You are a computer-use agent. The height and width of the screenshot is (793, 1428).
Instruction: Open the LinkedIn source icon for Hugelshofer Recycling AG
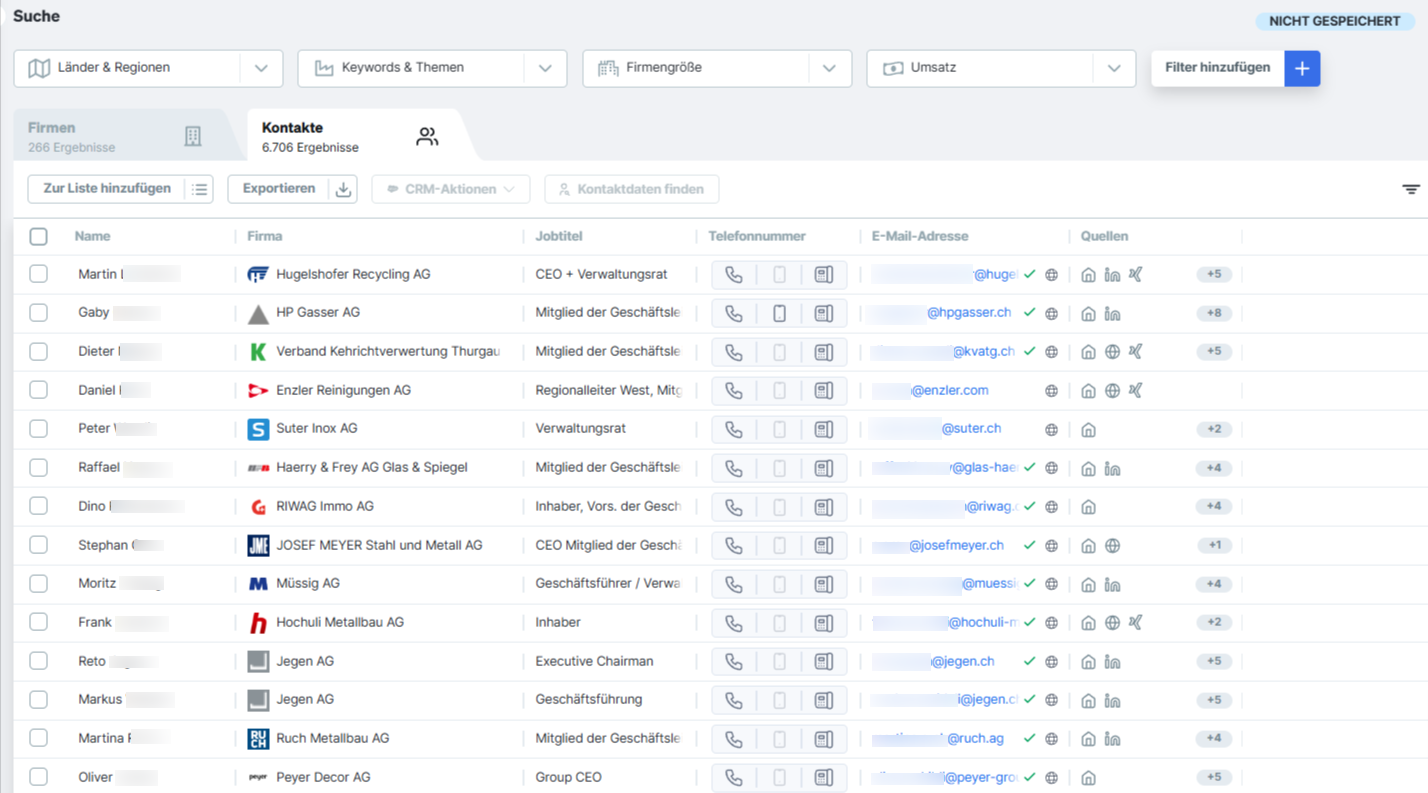point(1112,275)
